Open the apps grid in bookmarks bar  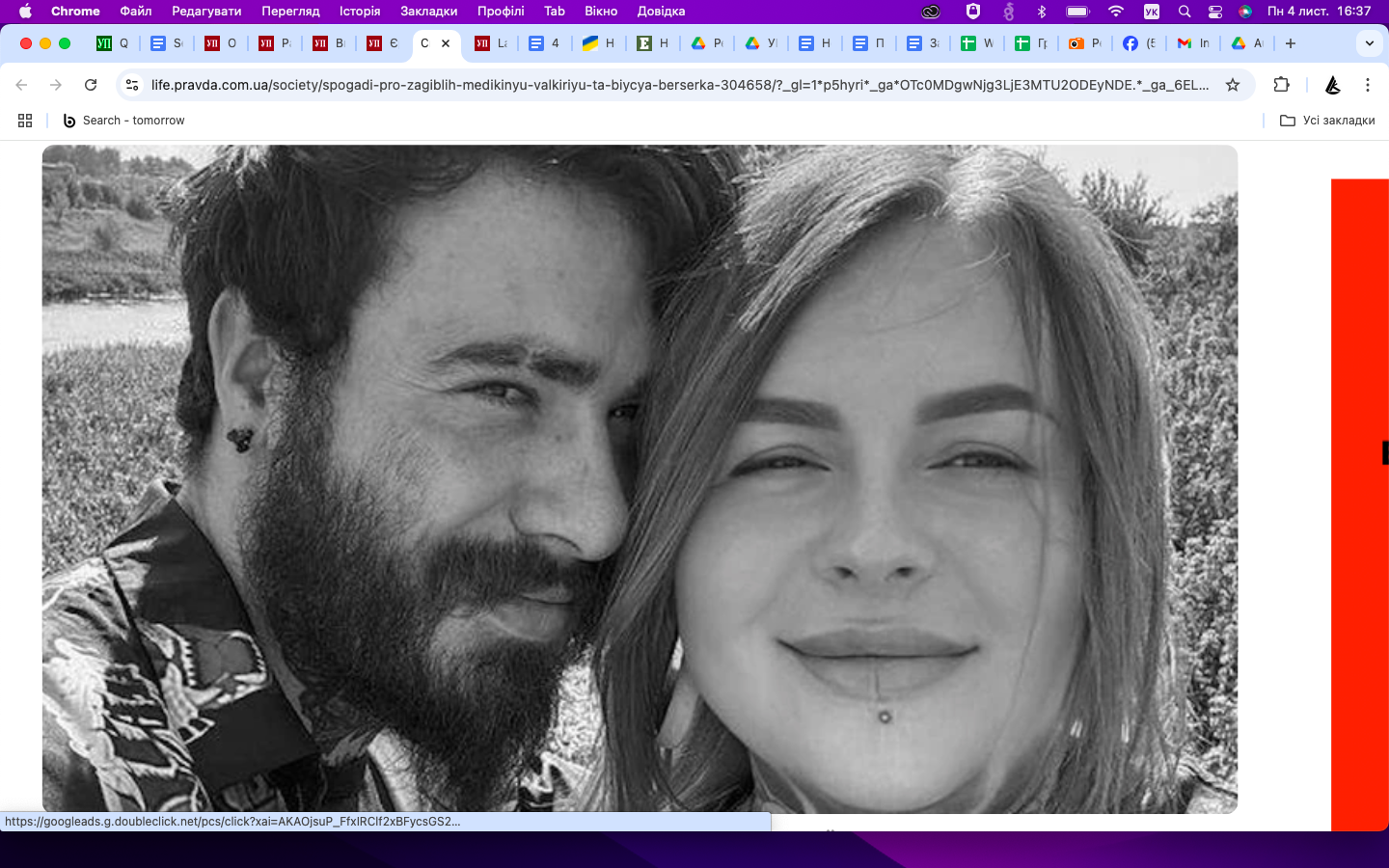pos(25,121)
